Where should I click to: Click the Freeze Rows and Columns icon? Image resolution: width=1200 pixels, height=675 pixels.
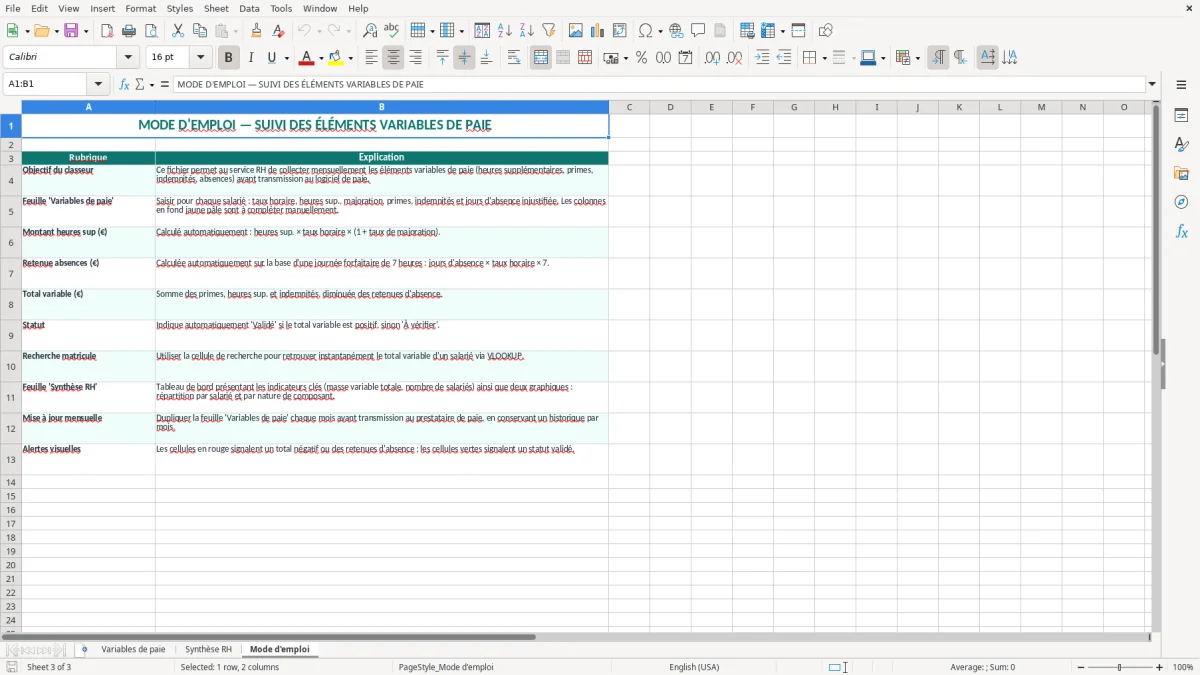(768, 31)
